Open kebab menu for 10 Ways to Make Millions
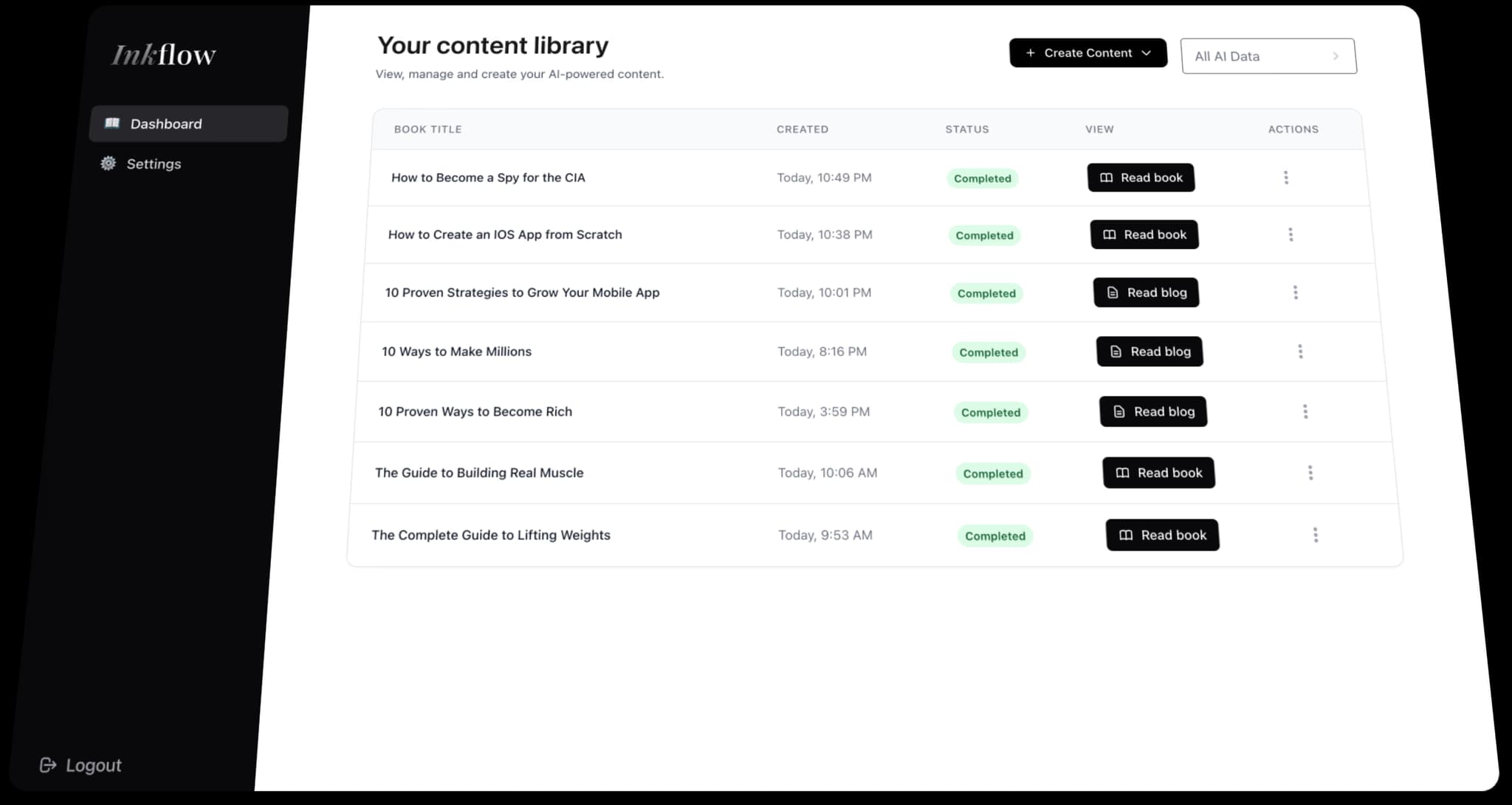The image size is (1512, 805). coord(1300,352)
